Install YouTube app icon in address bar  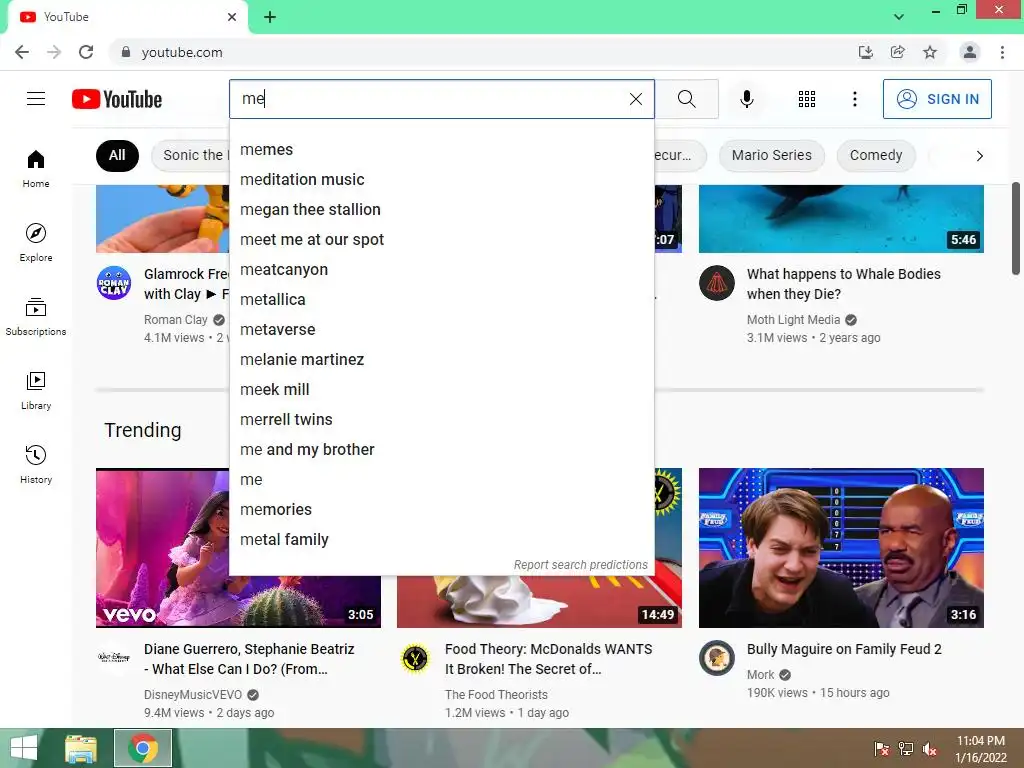coord(865,52)
